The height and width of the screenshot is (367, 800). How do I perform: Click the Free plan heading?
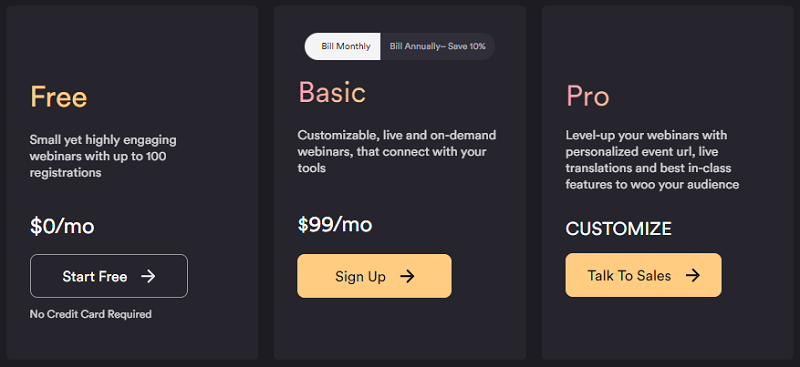[59, 96]
